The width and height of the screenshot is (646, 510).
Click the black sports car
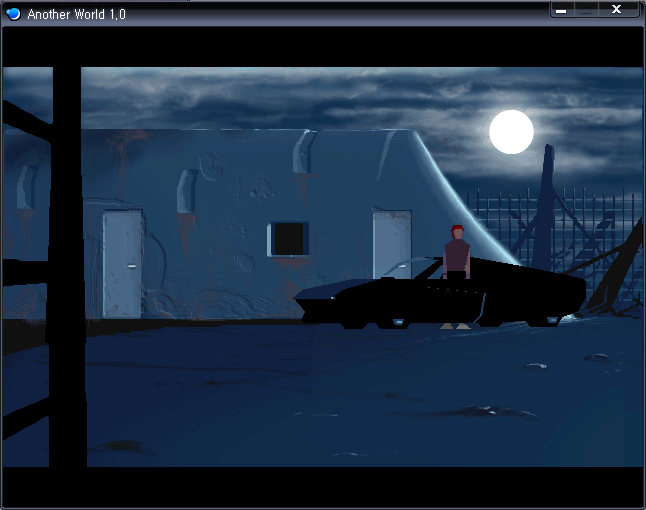click(440, 292)
